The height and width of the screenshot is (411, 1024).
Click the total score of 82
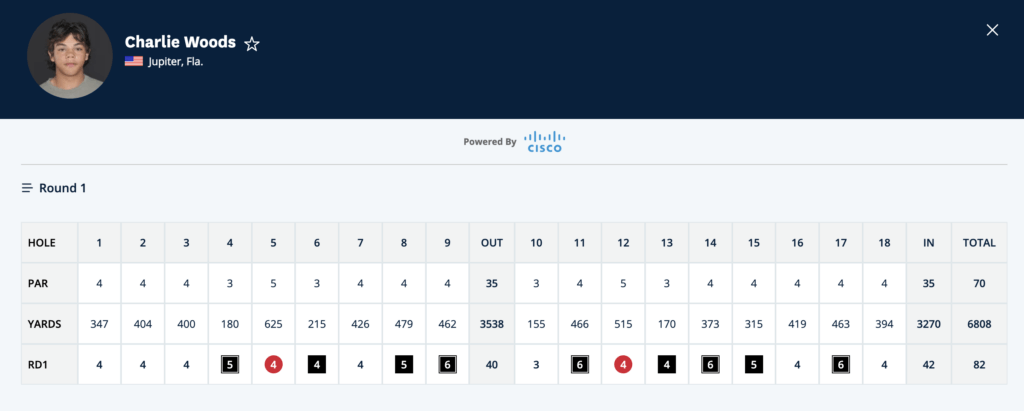(x=979, y=365)
